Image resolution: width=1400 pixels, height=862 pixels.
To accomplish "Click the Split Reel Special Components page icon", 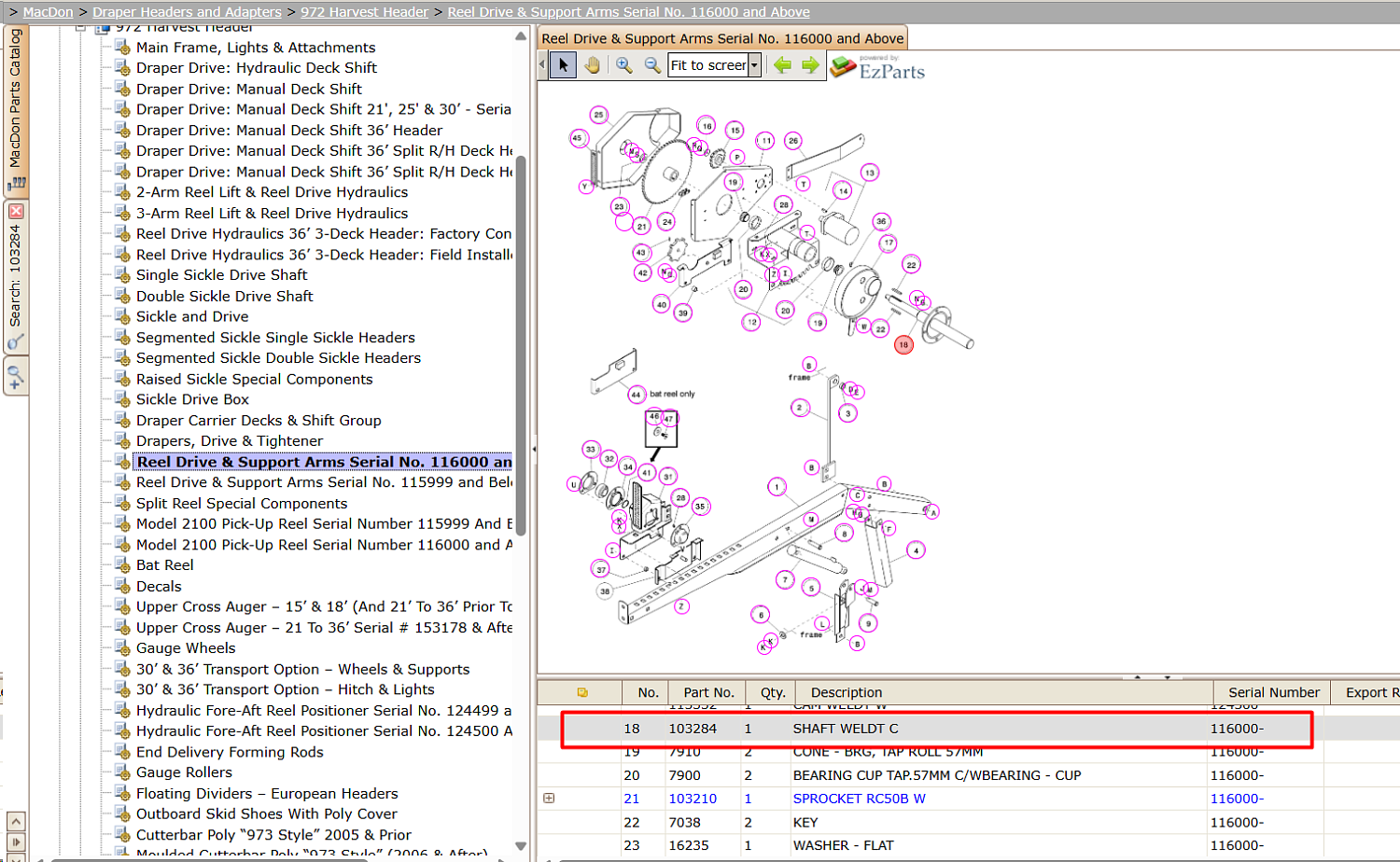I will tap(121, 503).
